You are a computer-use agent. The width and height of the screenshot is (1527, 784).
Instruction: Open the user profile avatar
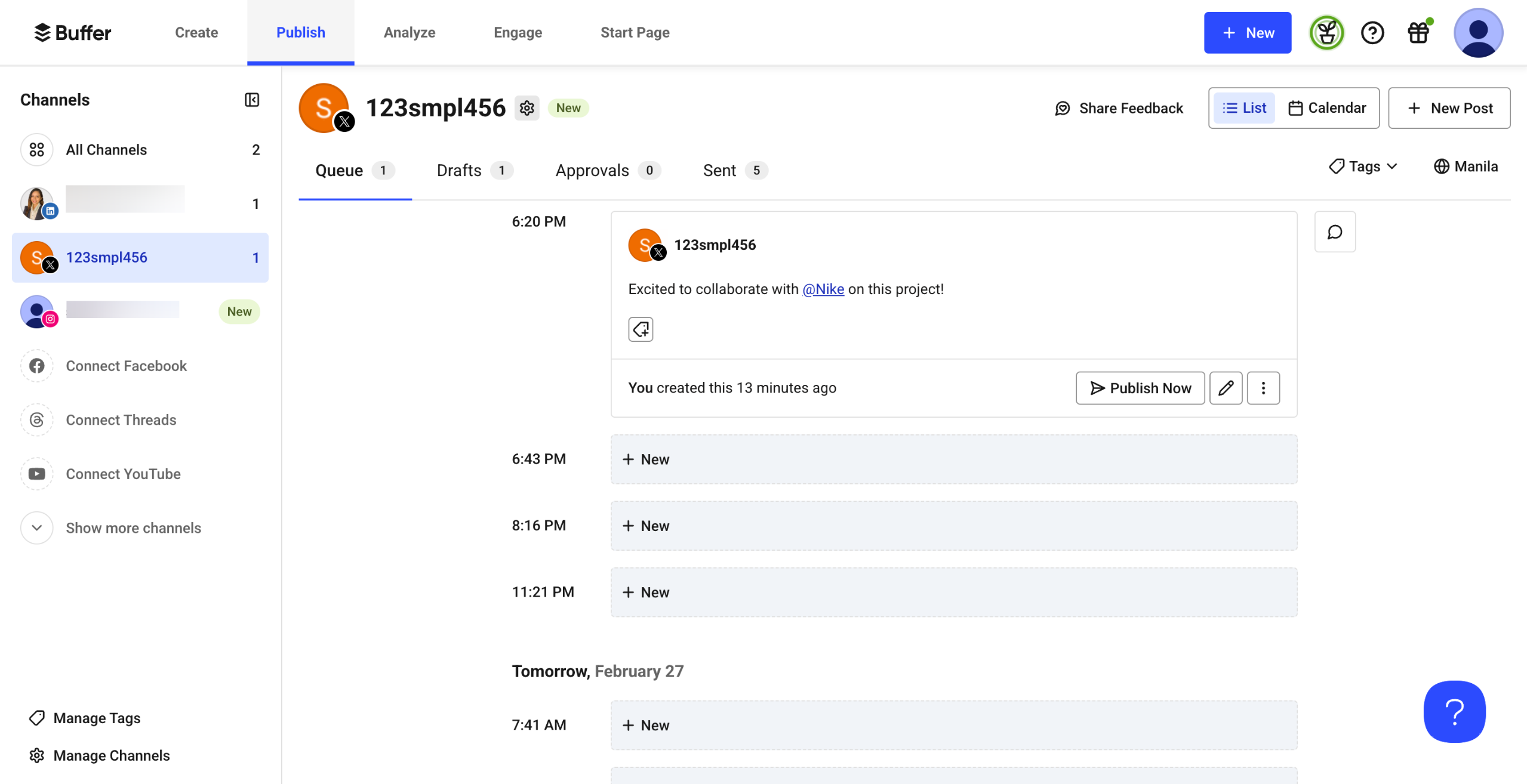pyautogui.click(x=1478, y=33)
